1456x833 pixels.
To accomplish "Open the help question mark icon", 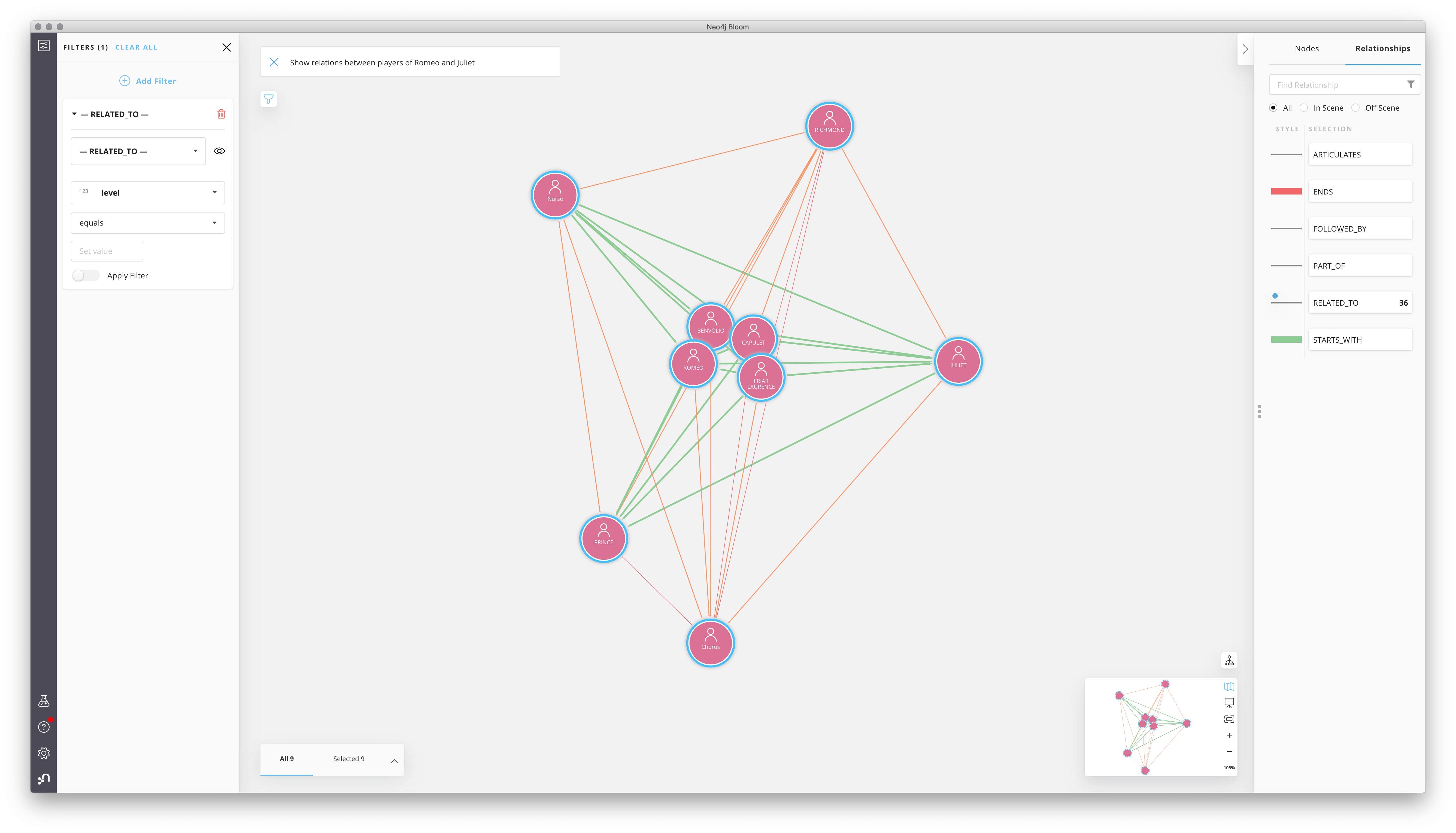I will pyautogui.click(x=44, y=727).
